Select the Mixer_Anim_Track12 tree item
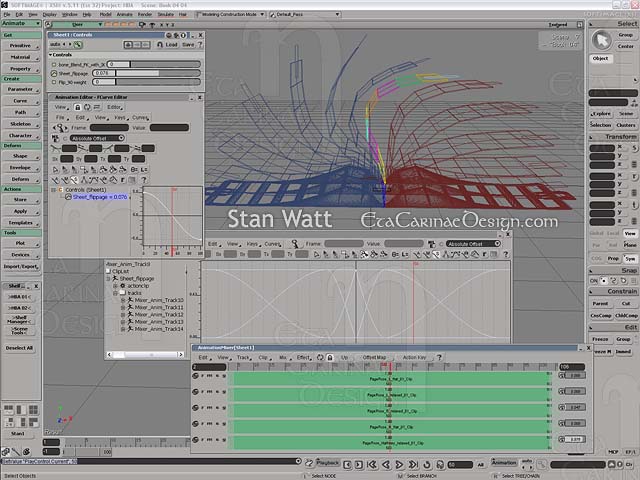 159,314
